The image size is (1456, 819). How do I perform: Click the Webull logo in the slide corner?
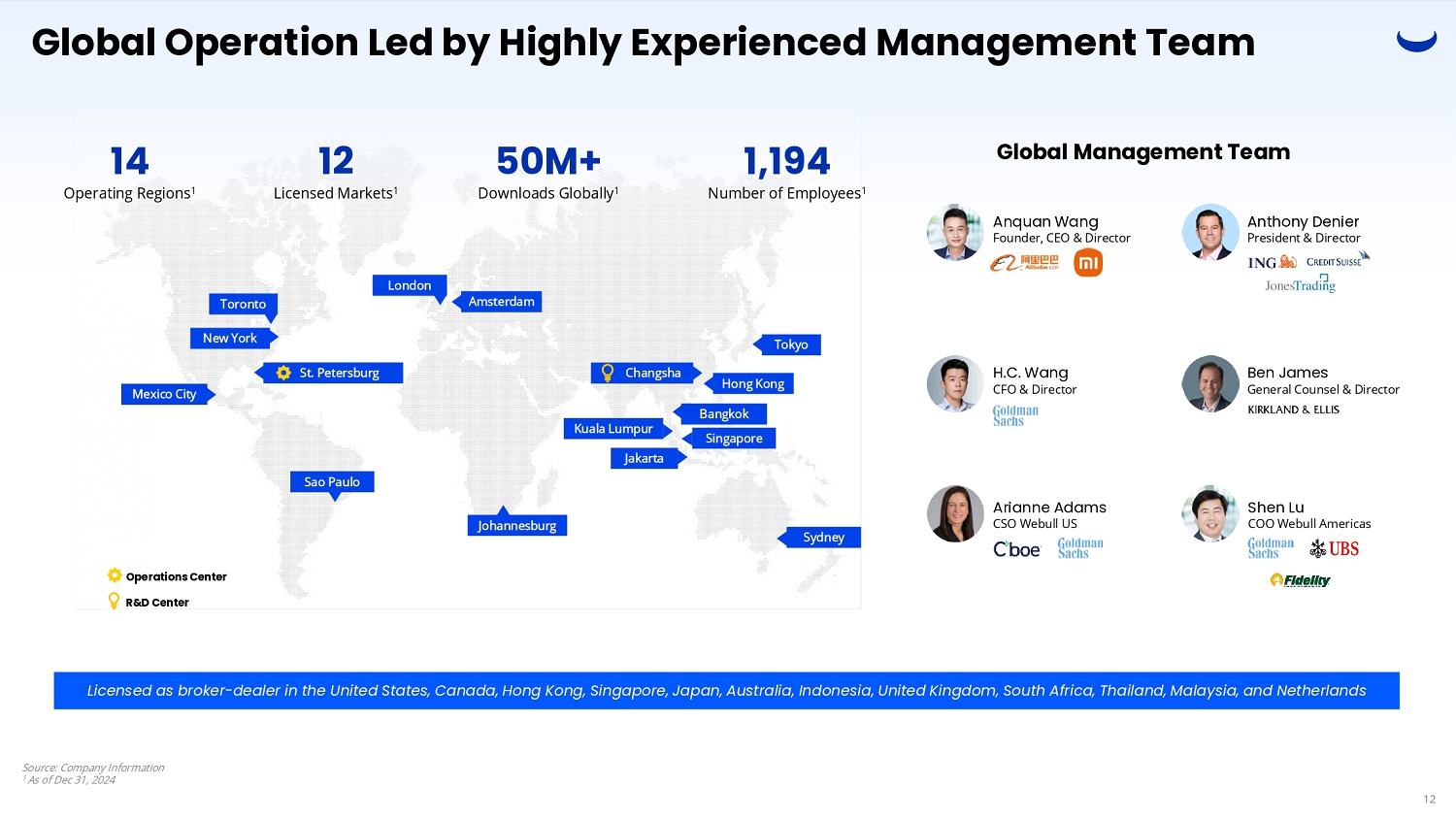(x=1416, y=41)
